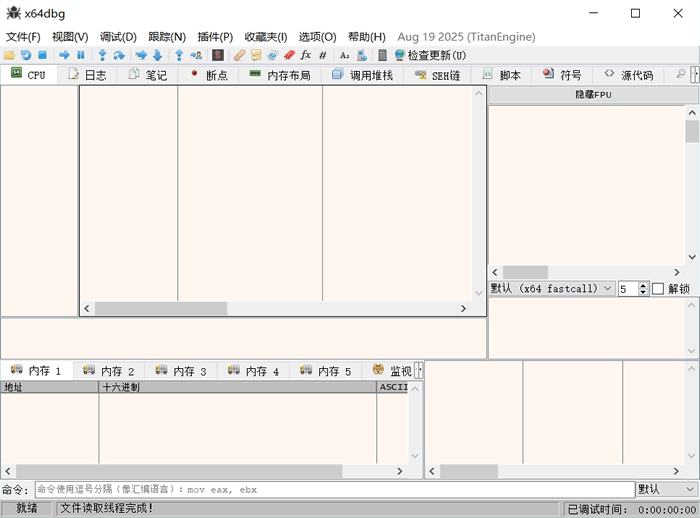Viewport: 700px width, 518px height.
Task: Click the Stop/close debuggee square icon
Action: click(x=42, y=55)
